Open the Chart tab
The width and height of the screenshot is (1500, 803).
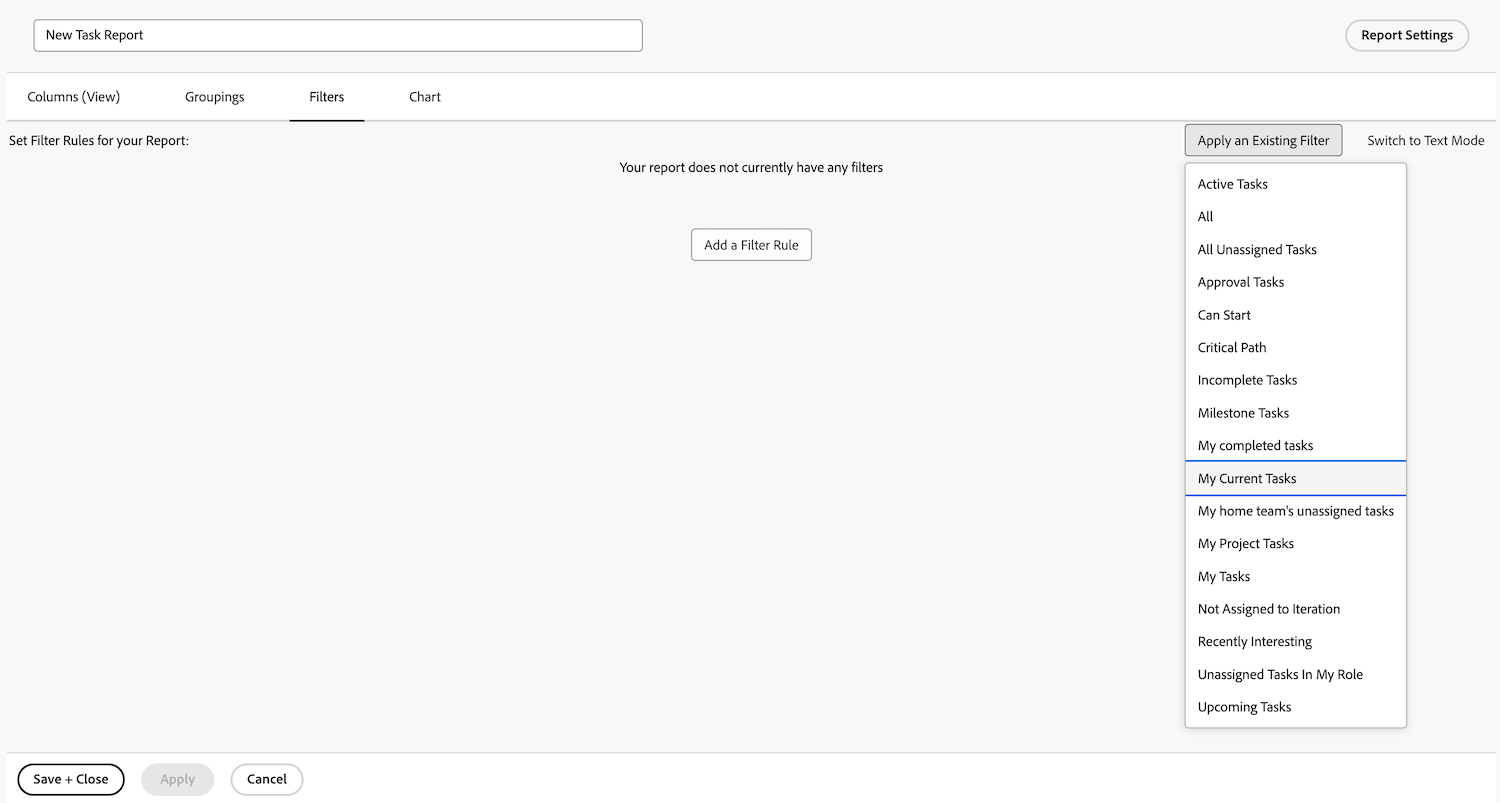tap(424, 96)
